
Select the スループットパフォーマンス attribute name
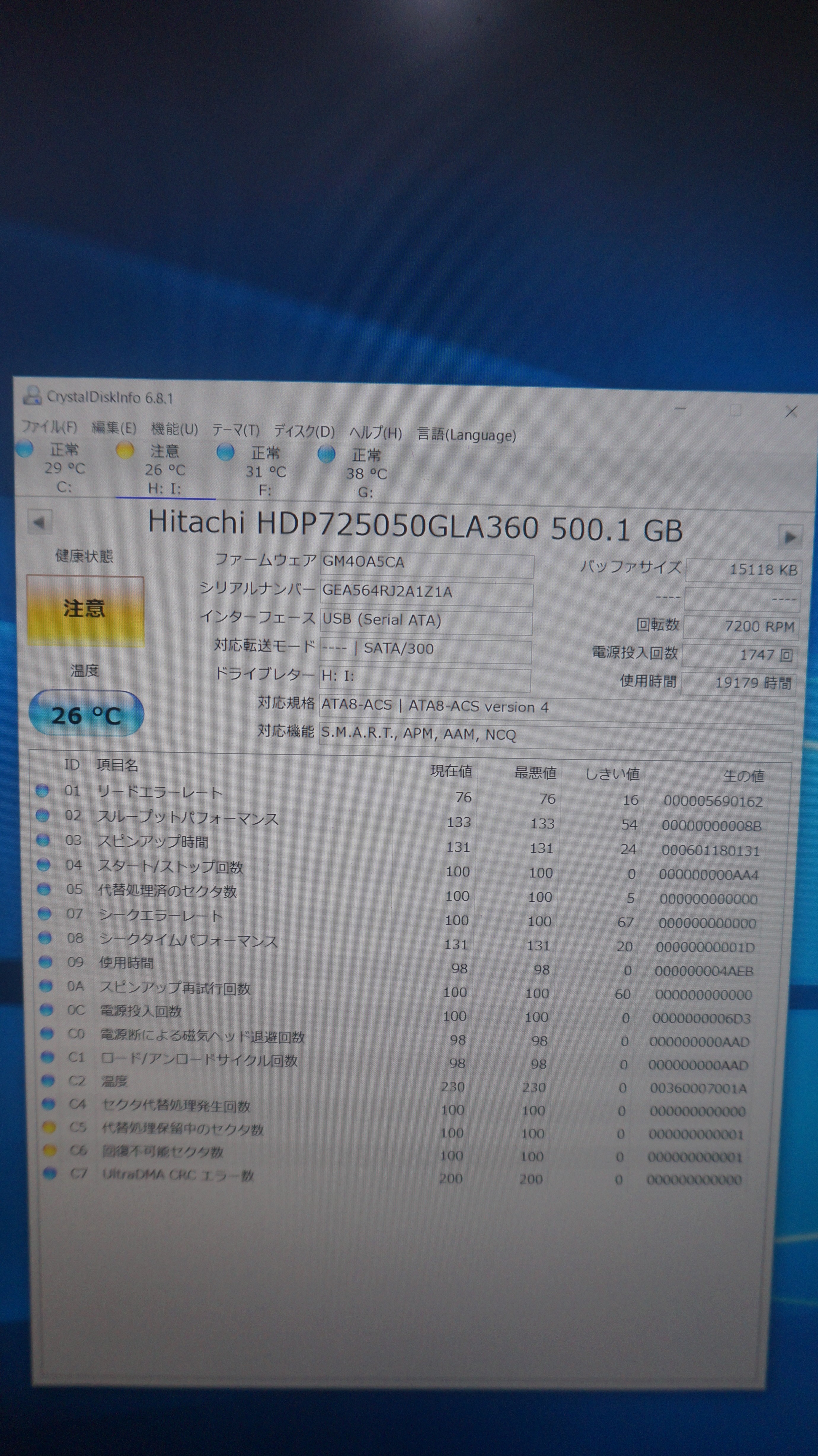pyautogui.click(x=188, y=818)
